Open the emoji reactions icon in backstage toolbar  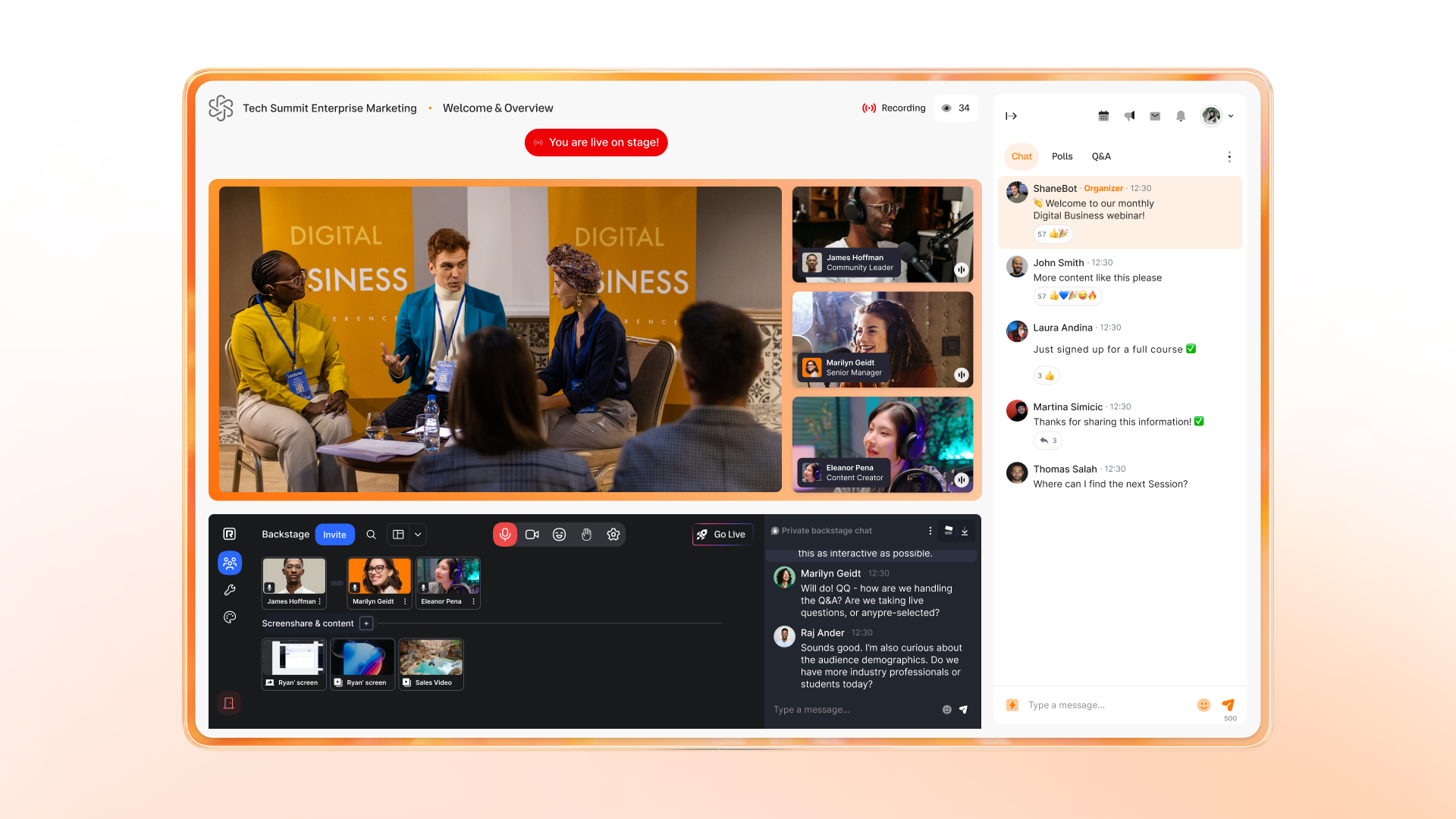click(559, 535)
